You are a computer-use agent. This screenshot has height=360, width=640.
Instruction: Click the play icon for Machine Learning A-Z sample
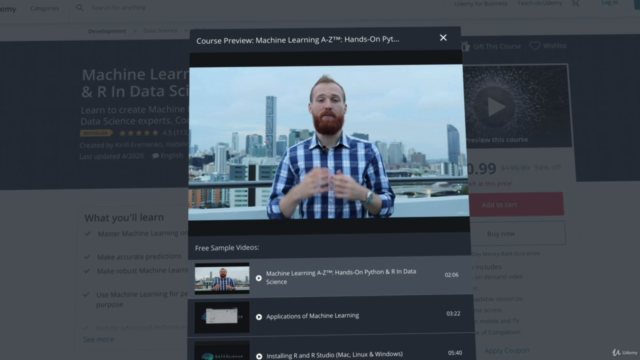[x=259, y=278]
